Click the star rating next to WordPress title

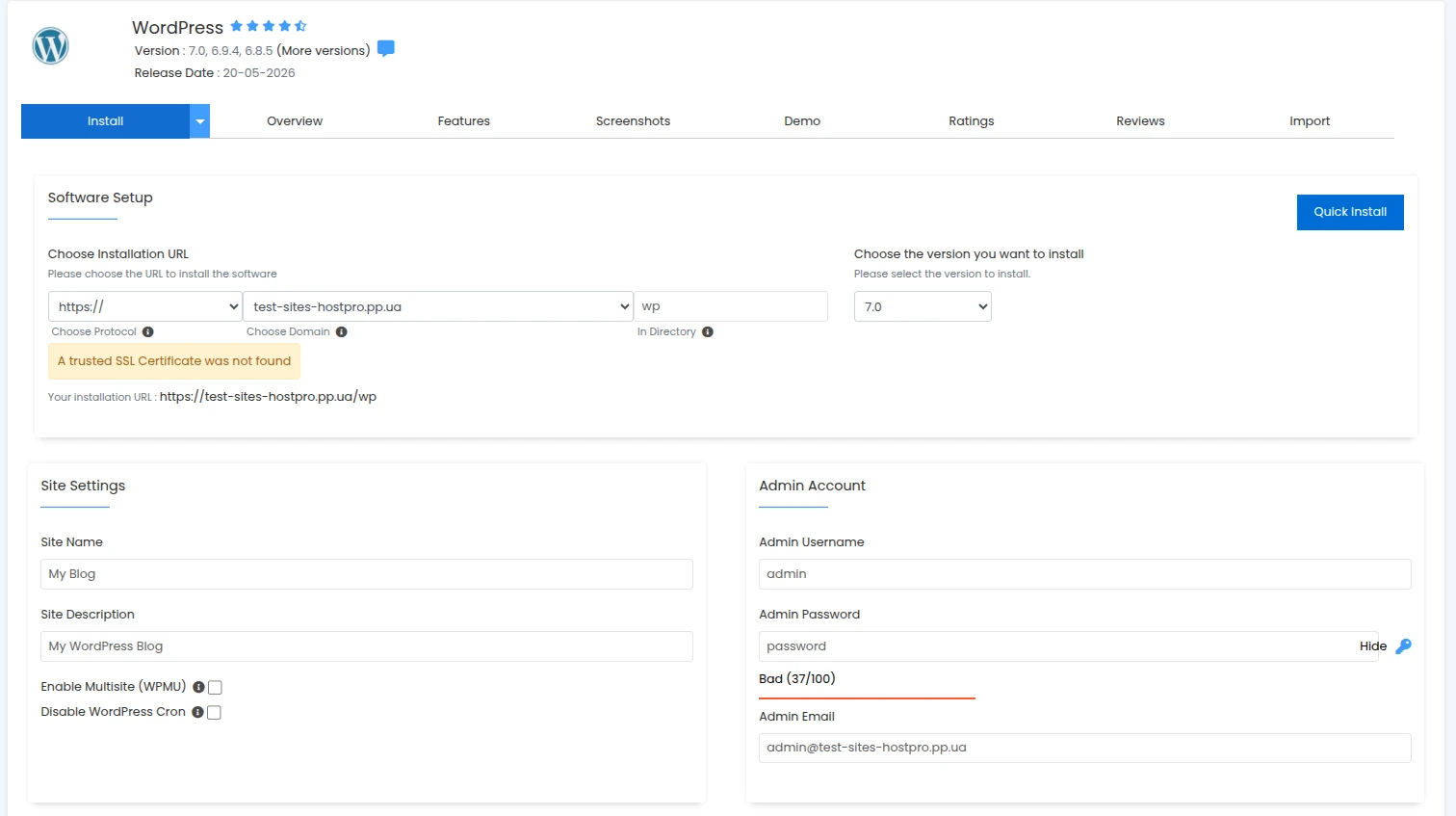(x=268, y=26)
